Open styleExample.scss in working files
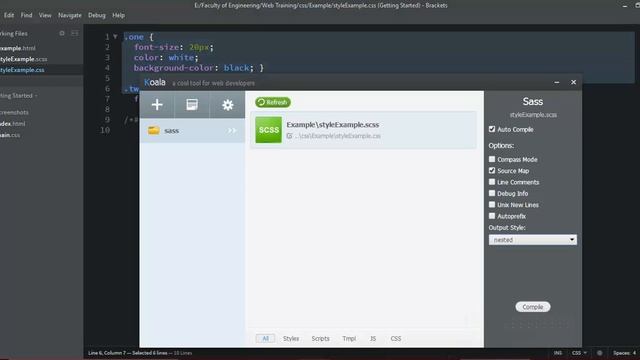Viewport: 640px width, 360px height. pos(23,59)
